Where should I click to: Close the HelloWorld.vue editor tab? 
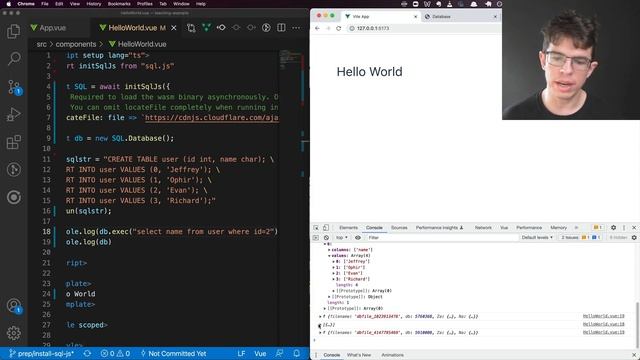tap(174, 28)
